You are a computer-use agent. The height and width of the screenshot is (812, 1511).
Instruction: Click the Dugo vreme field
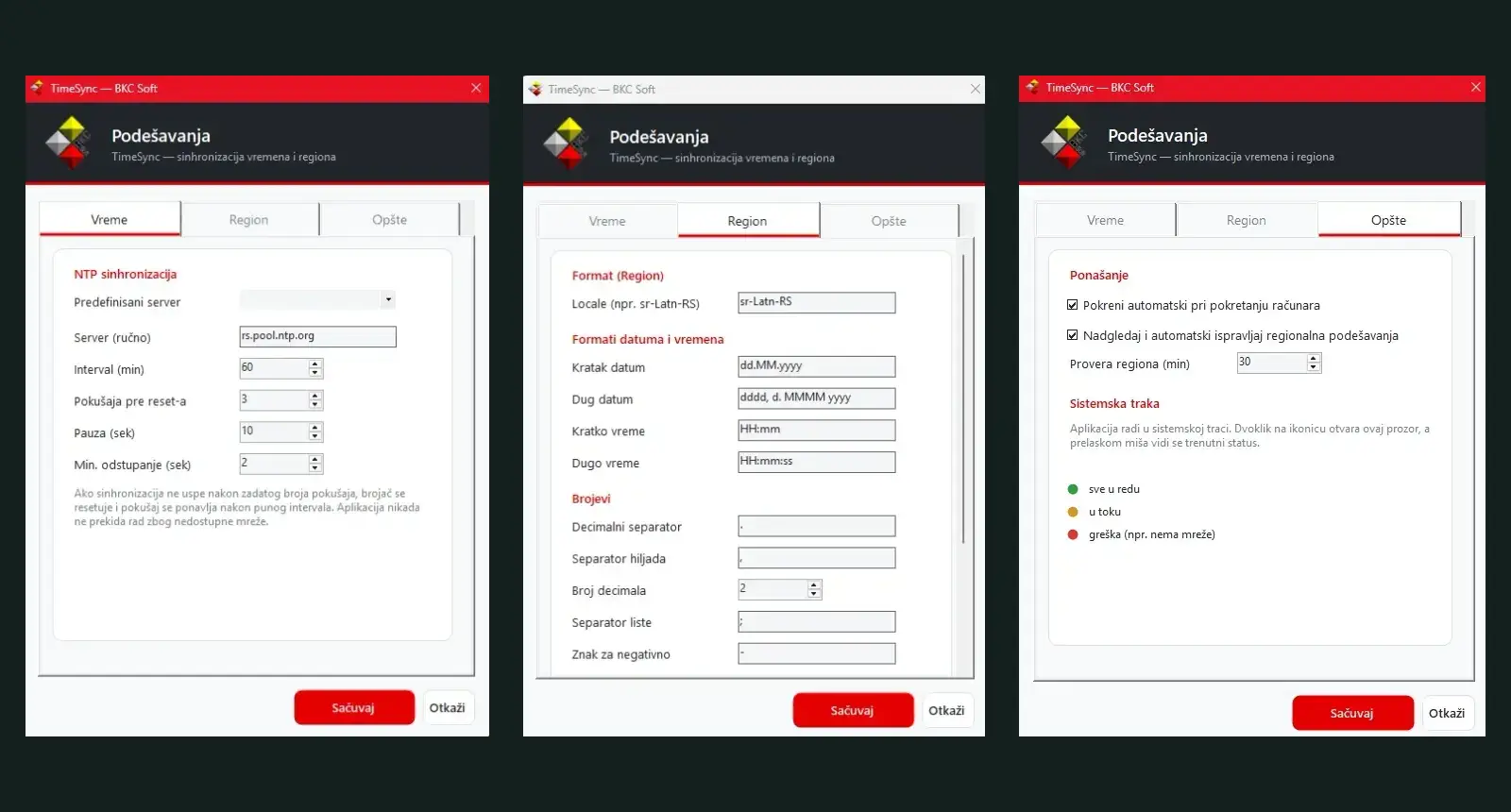817,462
